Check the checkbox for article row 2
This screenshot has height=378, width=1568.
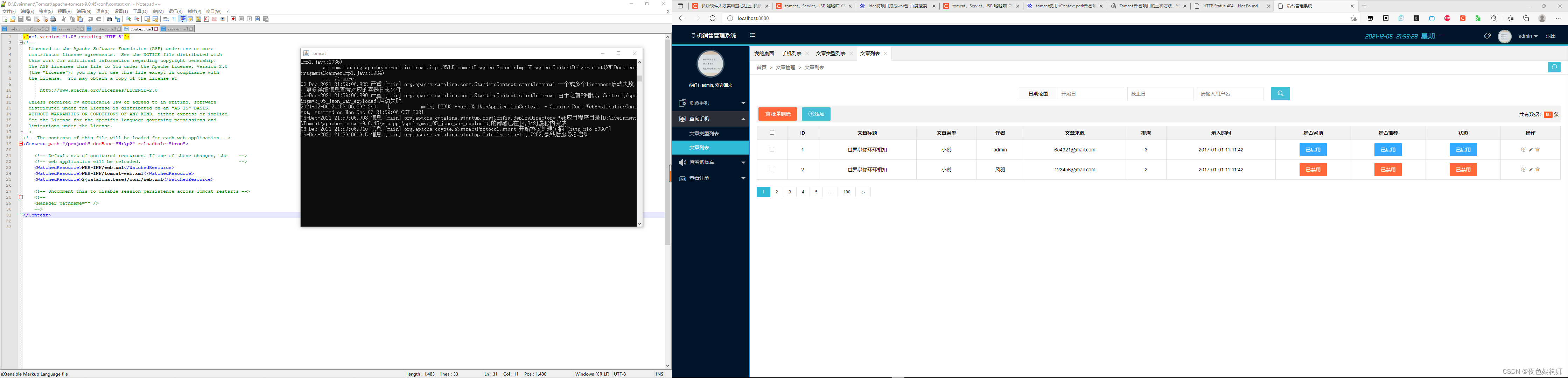772,170
